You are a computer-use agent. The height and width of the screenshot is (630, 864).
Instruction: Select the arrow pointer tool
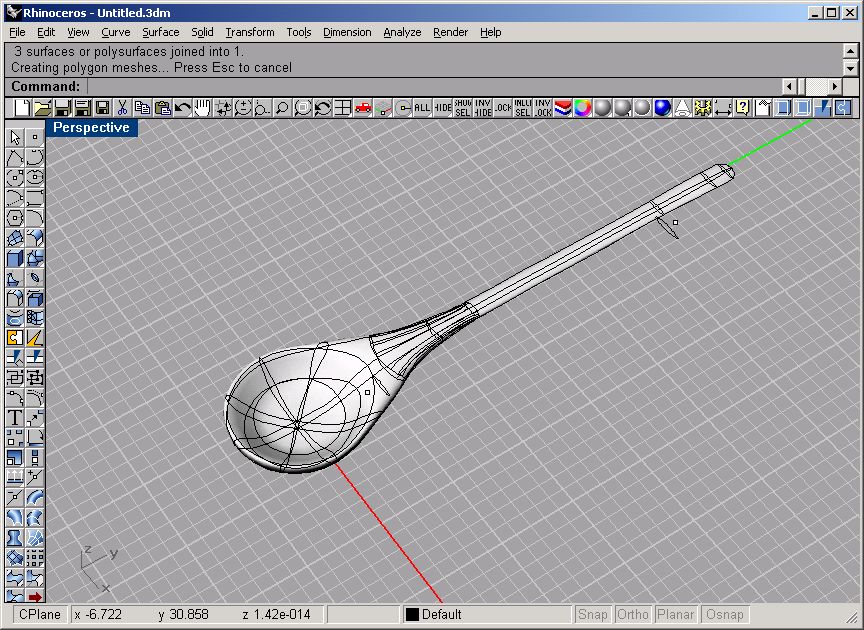tap(15, 137)
